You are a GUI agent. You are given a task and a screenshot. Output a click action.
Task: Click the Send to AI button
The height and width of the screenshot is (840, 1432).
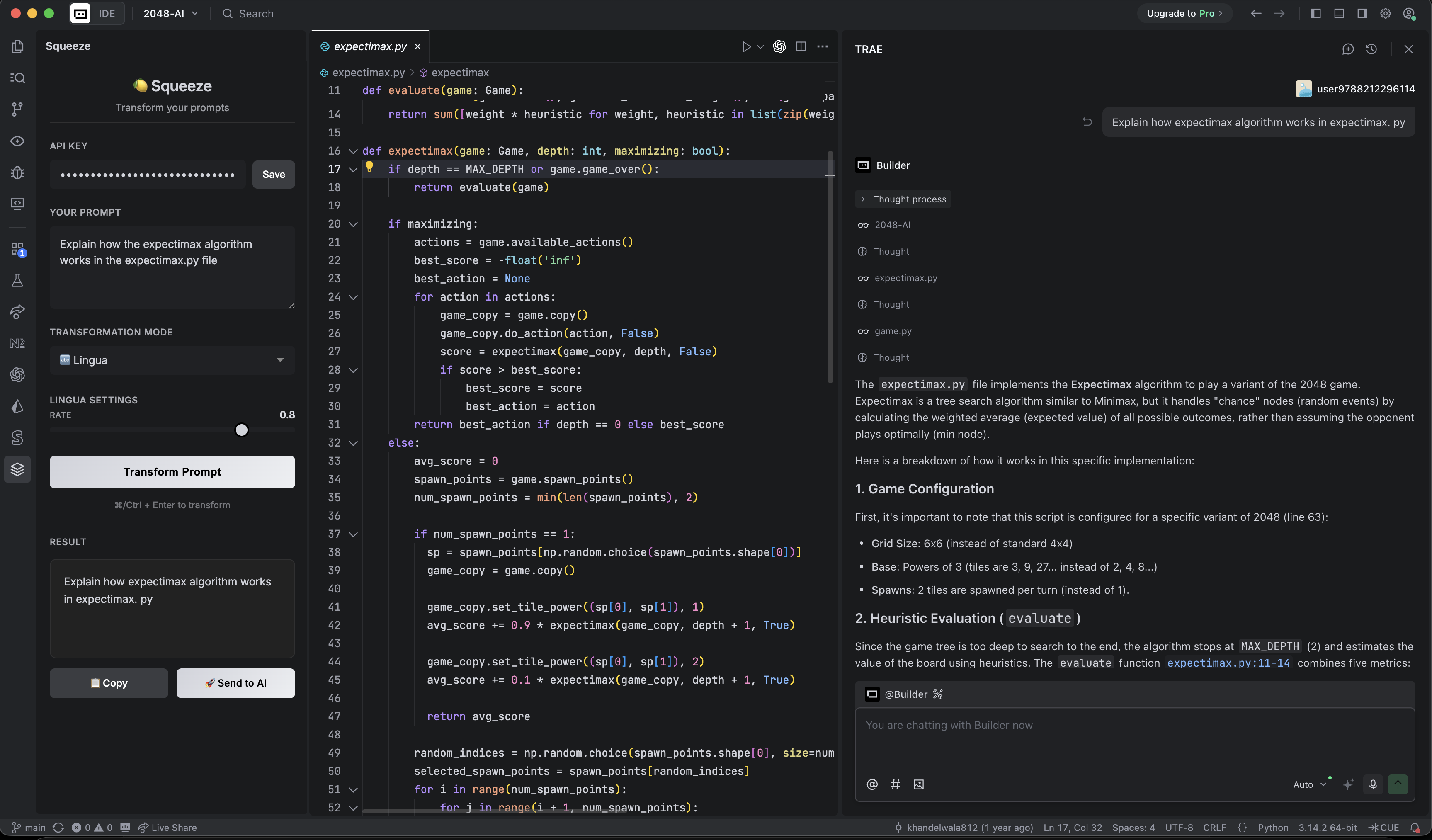[x=235, y=682]
